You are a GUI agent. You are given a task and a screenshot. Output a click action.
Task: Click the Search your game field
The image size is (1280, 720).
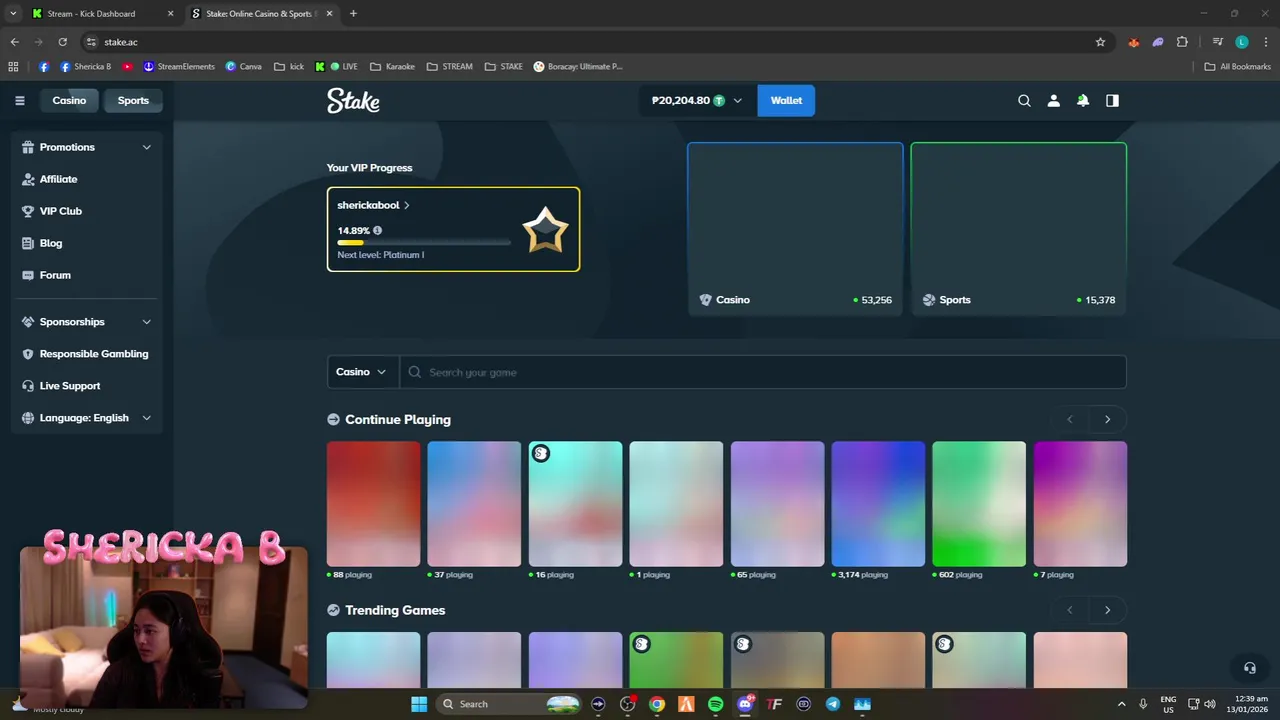click(763, 372)
